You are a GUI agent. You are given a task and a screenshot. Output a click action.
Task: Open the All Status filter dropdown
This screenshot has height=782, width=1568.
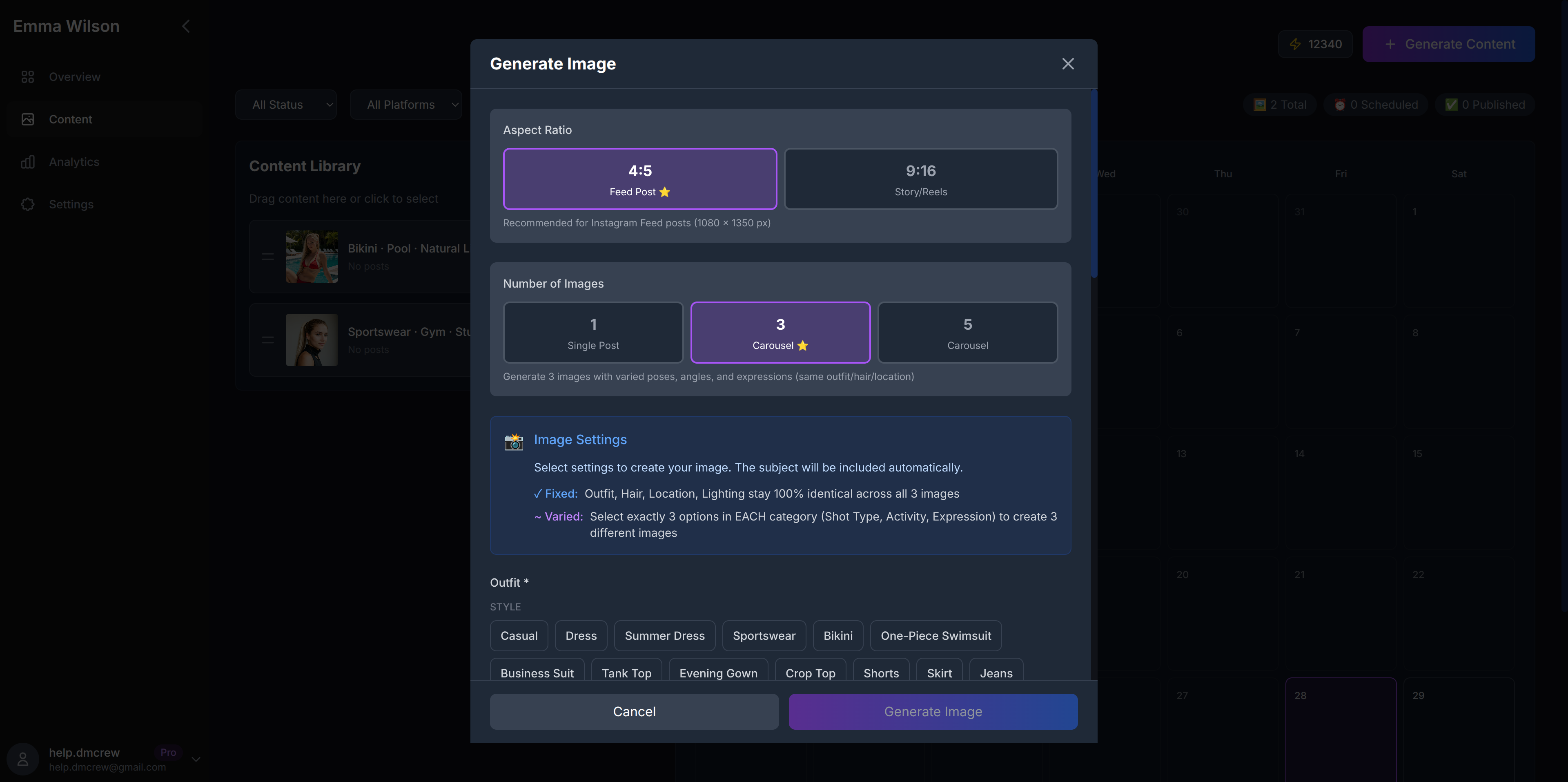tap(285, 104)
